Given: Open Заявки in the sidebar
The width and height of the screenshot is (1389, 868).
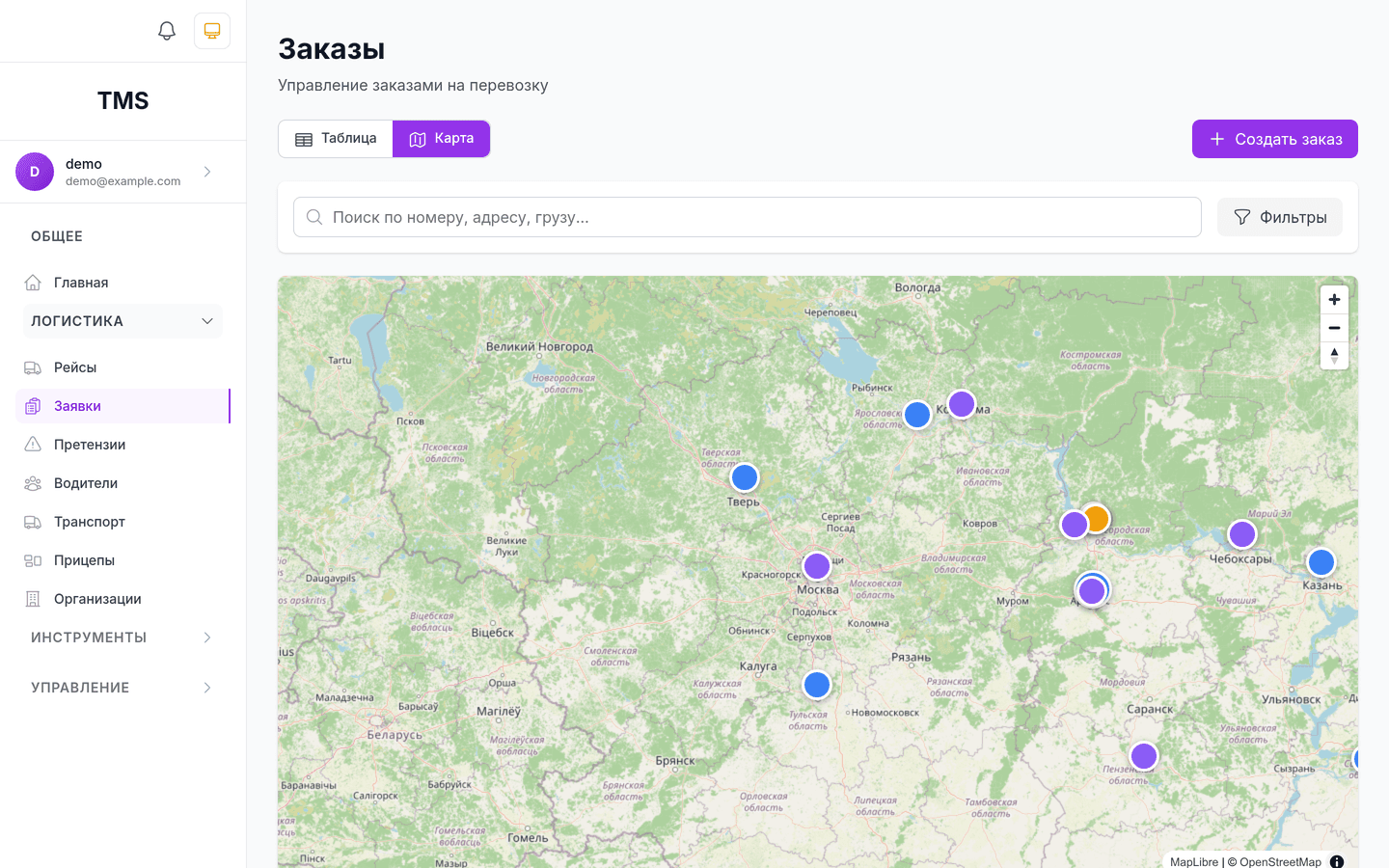Looking at the screenshot, I should tap(123, 406).
